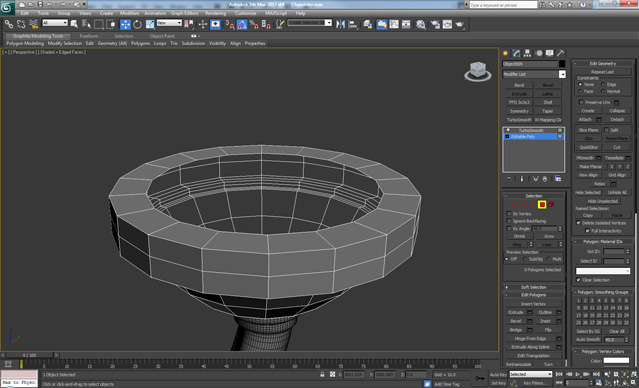The image size is (639, 388).
Task: Enable Ignore Backfacing checkbox
Action: click(x=509, y=221)
